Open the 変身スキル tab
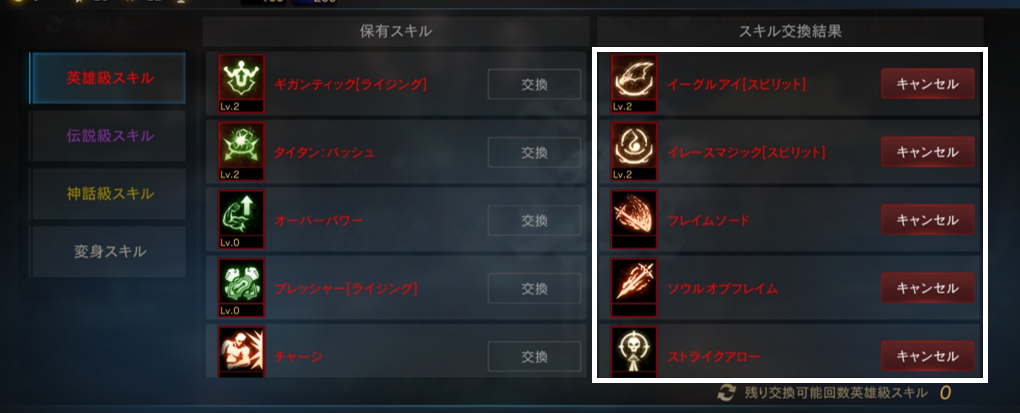Image resolution: width=1020 pixels, height=413 pixels. pos(109,252)
